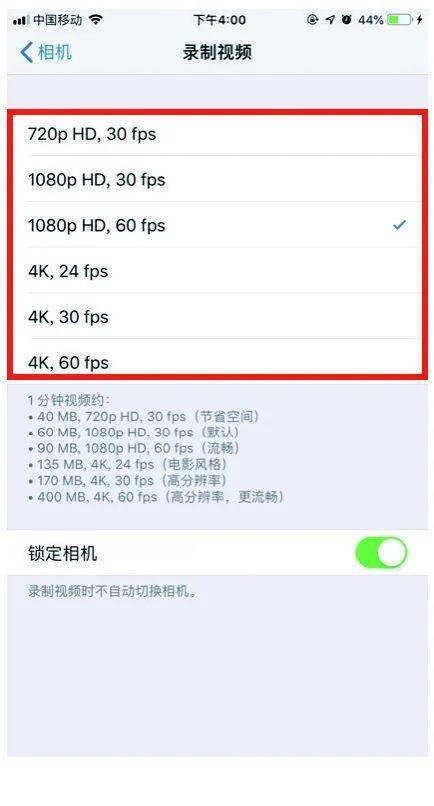Tap the checkmark on 1080p HD, 60 fps
Viewport: 434px width, 806px height.
(x=399, y=225)
